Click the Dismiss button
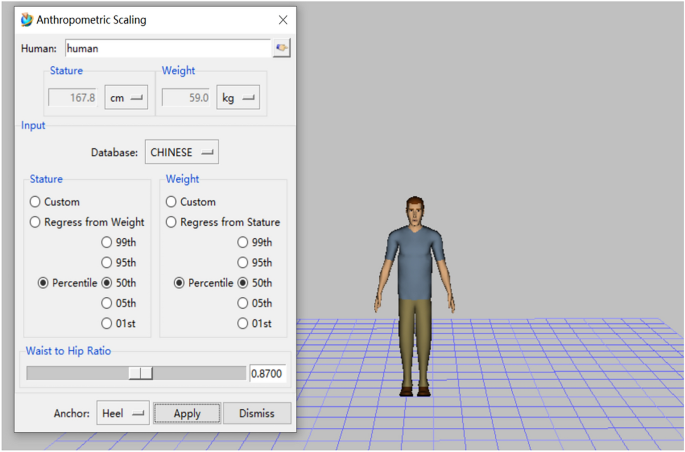685x452 pixels. point(257,413)
